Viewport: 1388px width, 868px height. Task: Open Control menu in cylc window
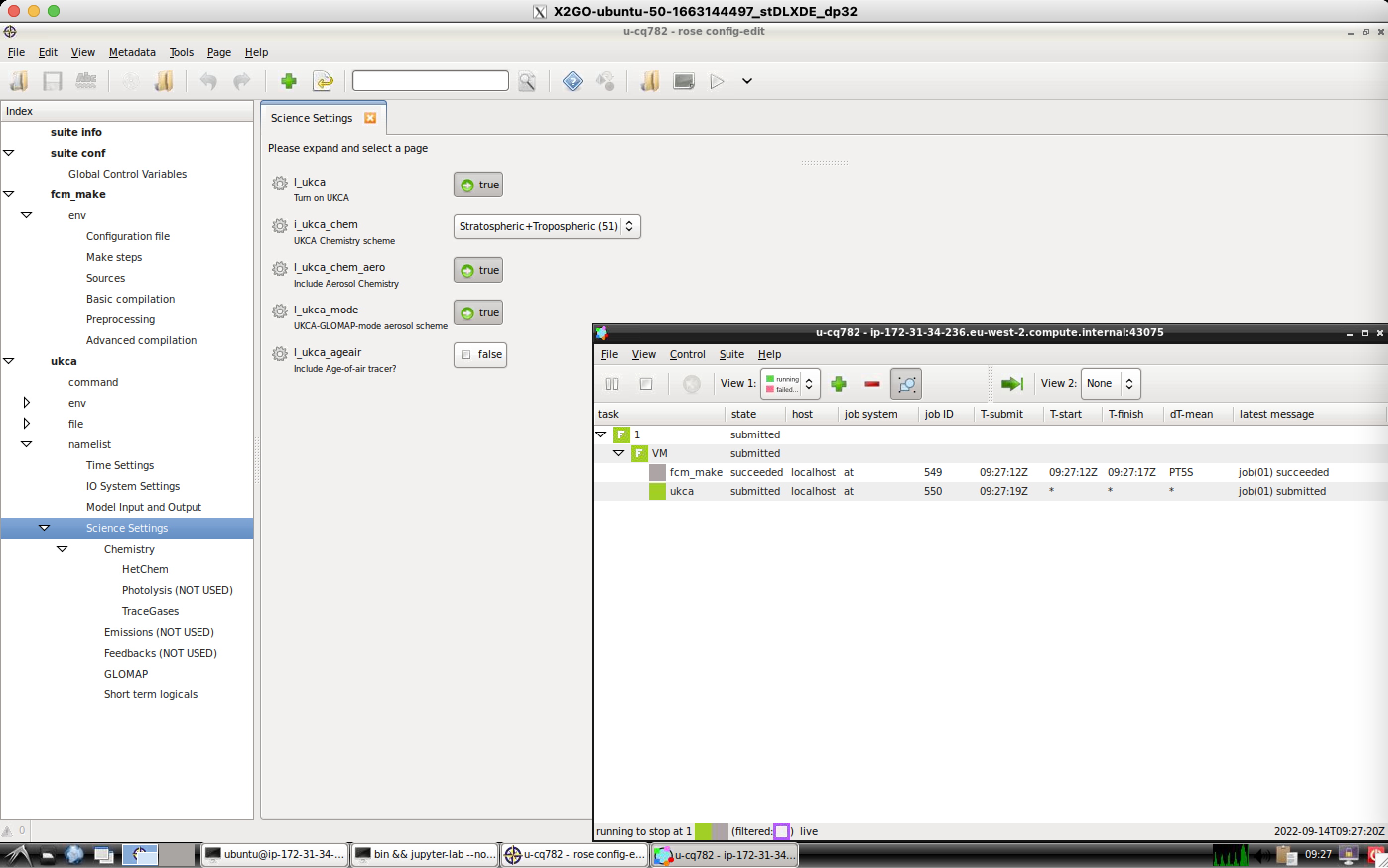687,354
